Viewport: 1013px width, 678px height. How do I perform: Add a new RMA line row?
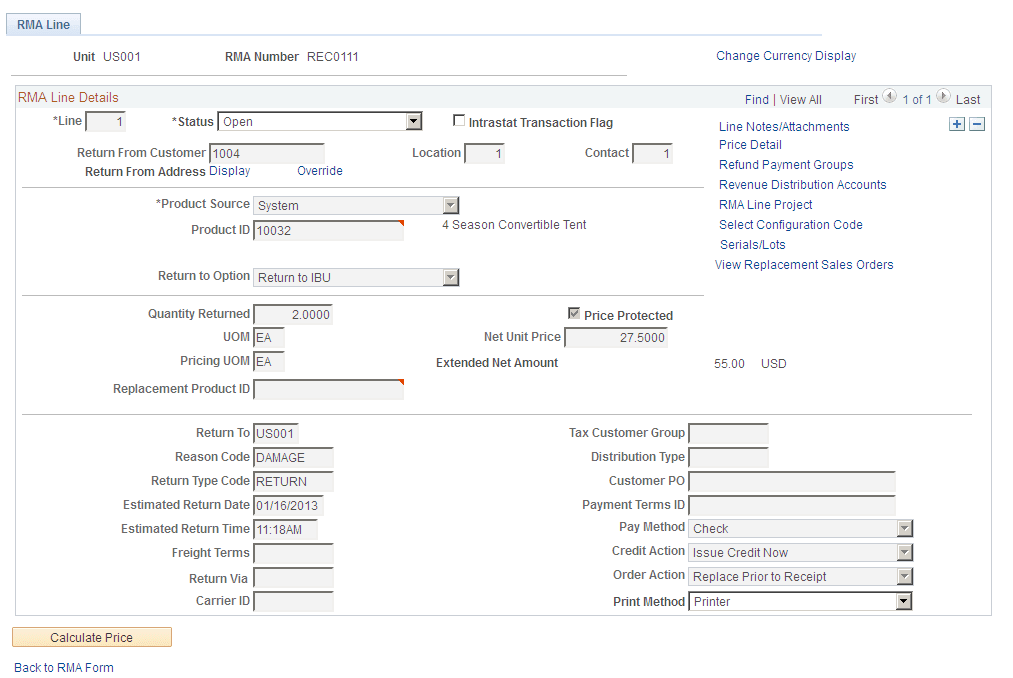(x=957, y=123)
